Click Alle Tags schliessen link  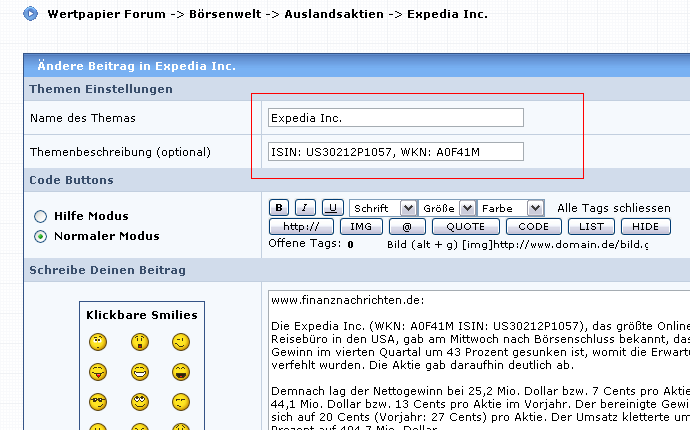614,208
